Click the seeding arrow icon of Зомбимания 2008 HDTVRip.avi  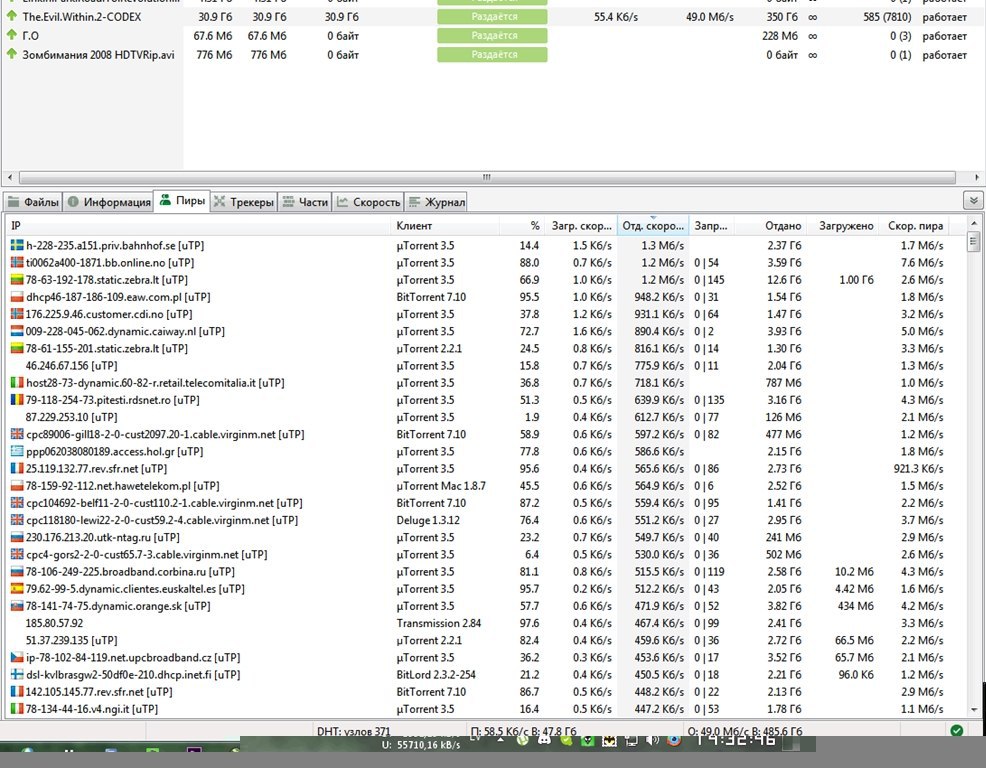point(11,53)
